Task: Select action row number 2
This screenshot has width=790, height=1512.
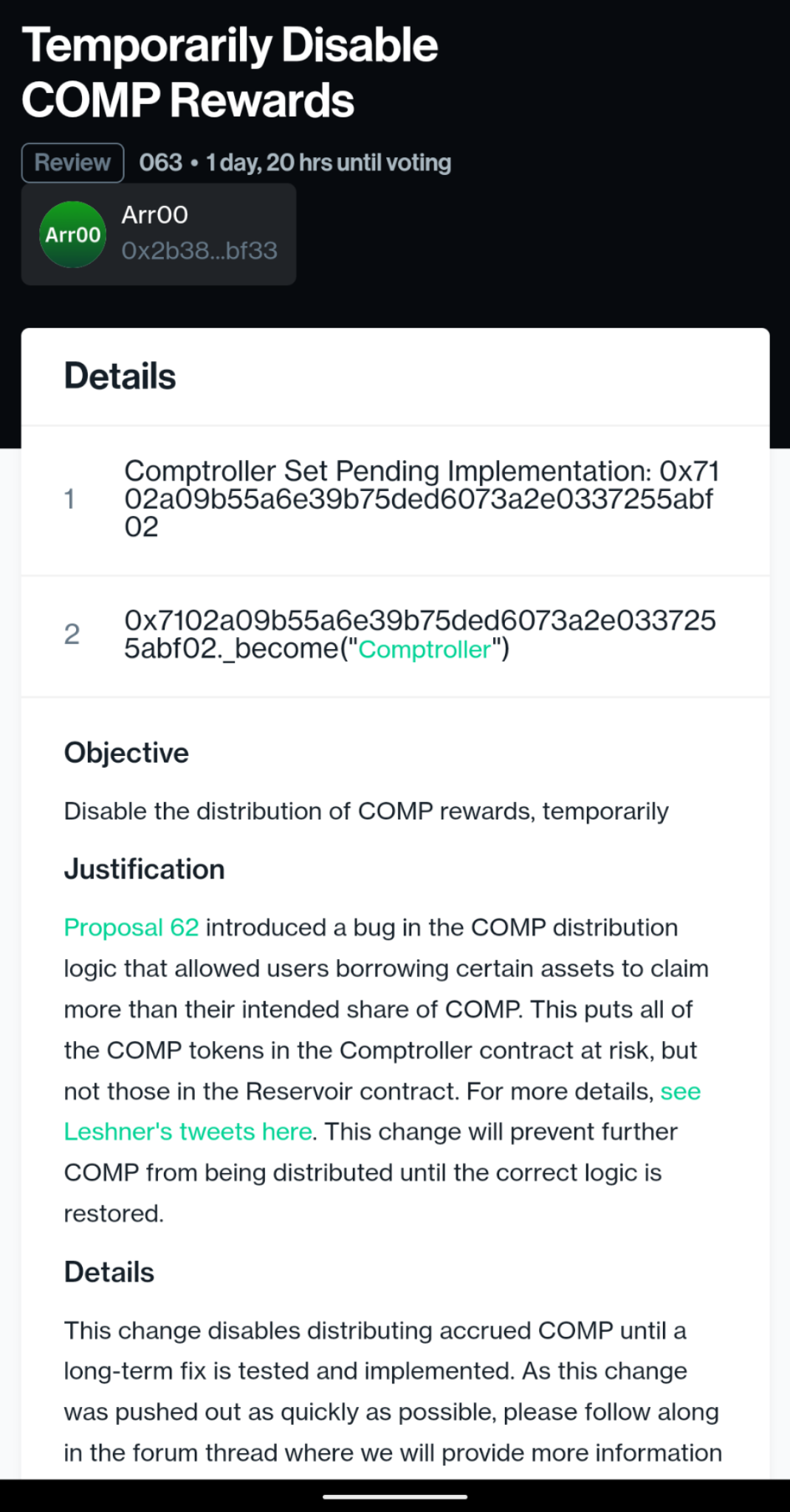Action: coord(395,636)
